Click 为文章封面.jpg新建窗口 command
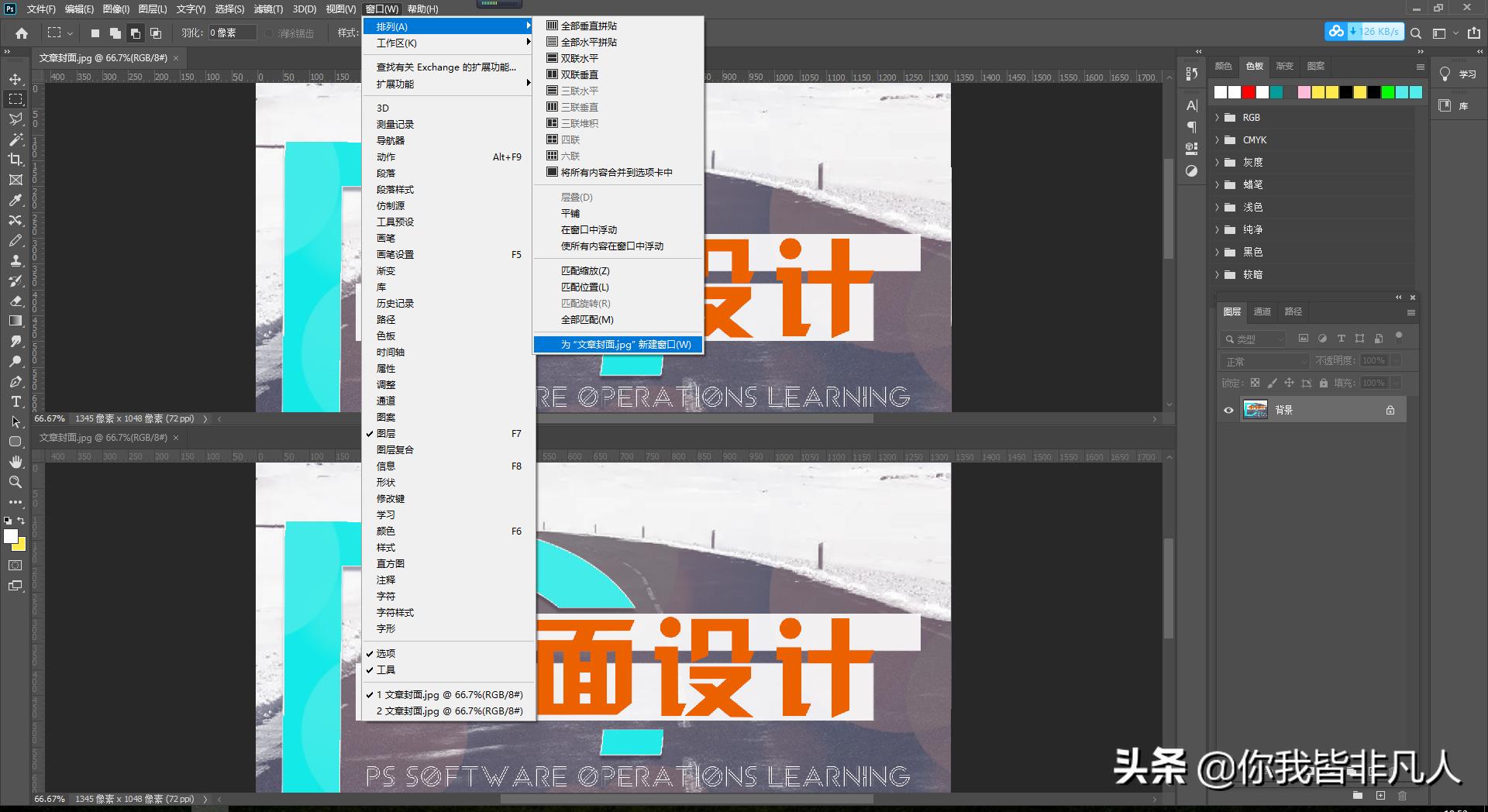Screen dimensions: 1488x812 (618, 344)
